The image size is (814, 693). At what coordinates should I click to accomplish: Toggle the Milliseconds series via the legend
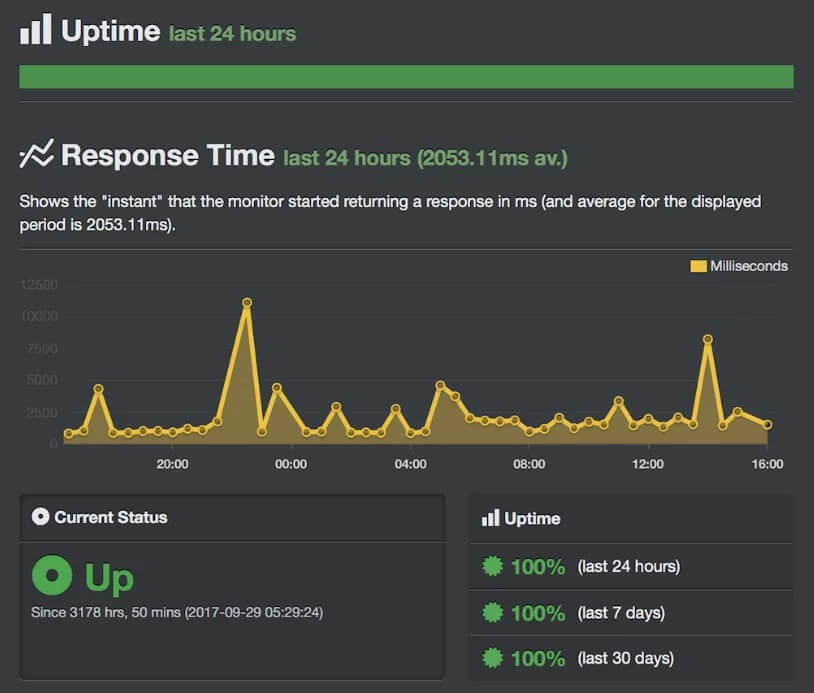pos(738,266)
